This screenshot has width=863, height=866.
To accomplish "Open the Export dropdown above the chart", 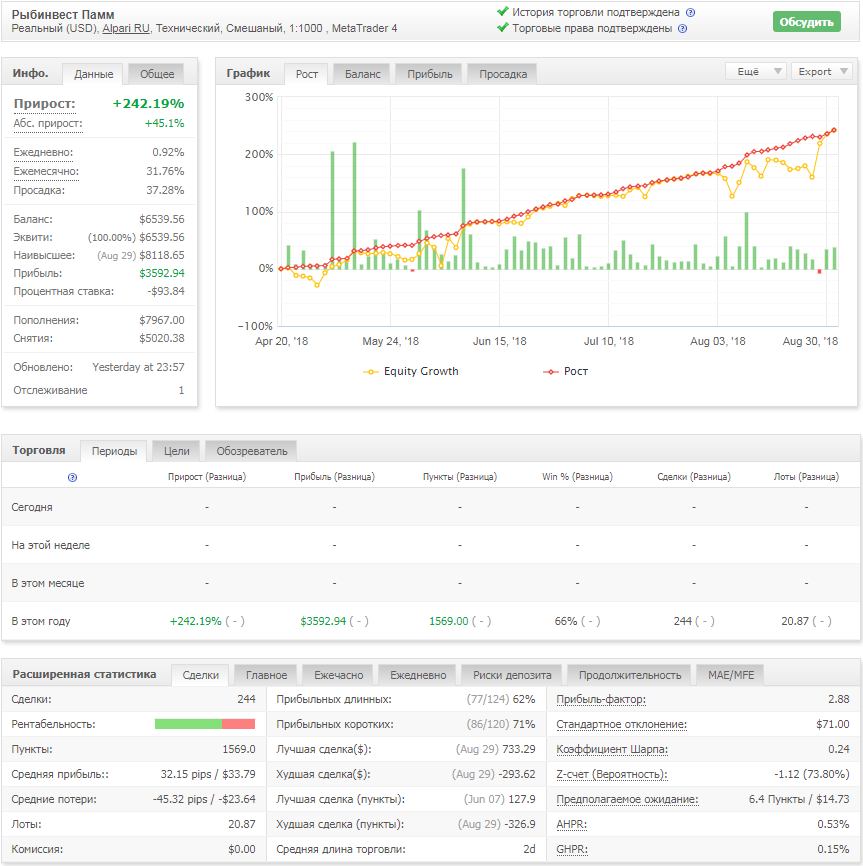I will click(x=822, y=71).
